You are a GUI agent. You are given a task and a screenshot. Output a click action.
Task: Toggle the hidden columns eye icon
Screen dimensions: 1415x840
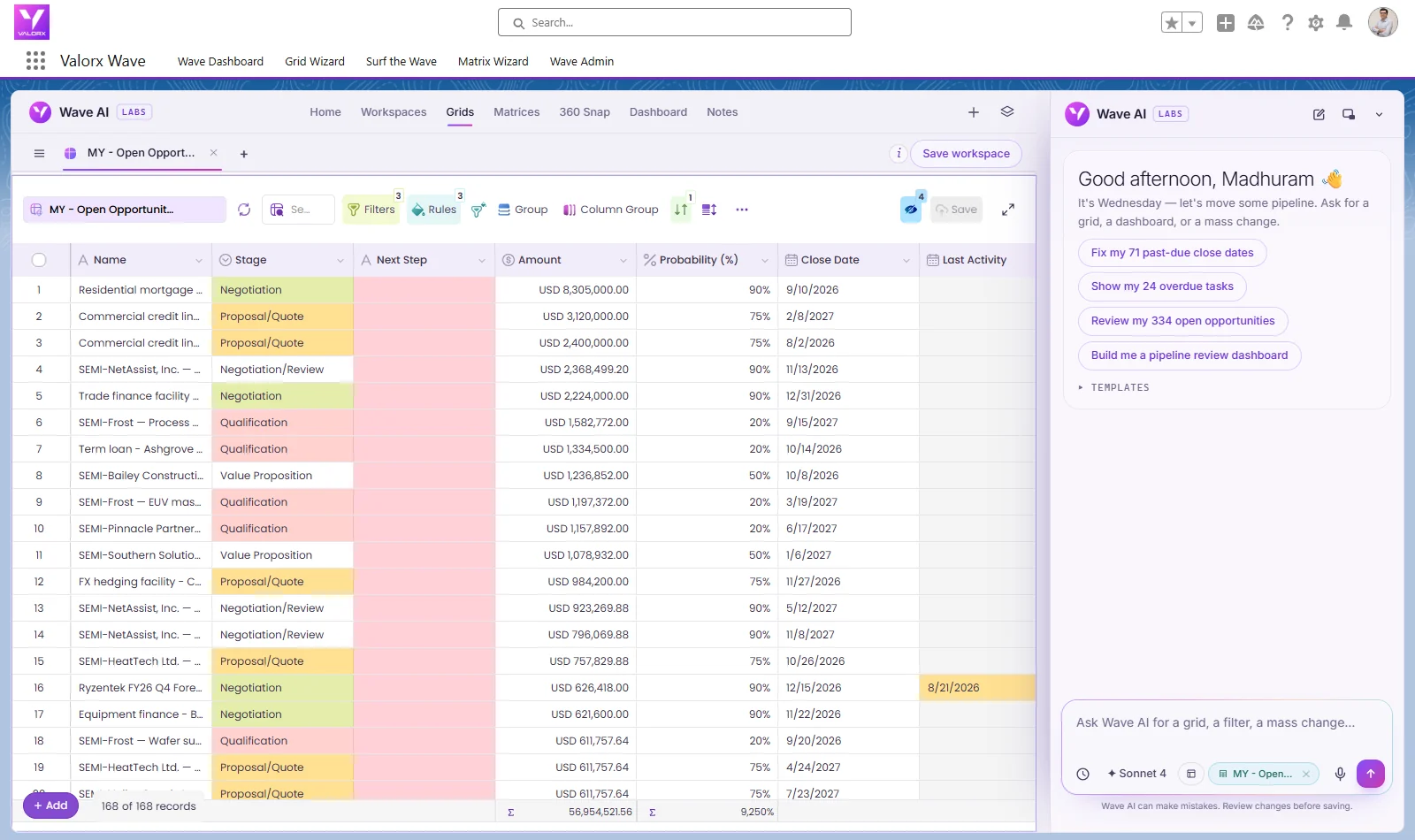point(911,210)
